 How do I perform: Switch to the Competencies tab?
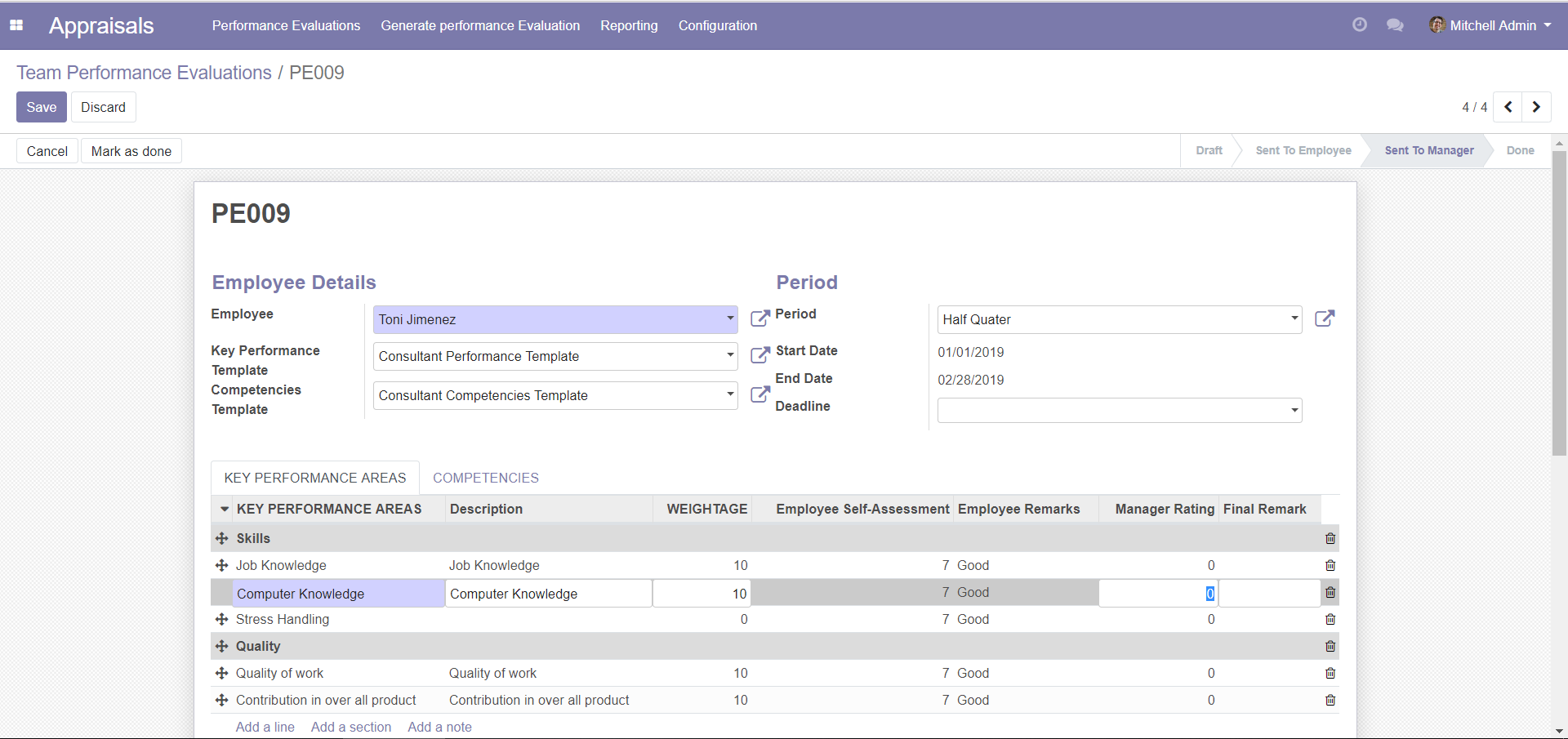point(486,478)
